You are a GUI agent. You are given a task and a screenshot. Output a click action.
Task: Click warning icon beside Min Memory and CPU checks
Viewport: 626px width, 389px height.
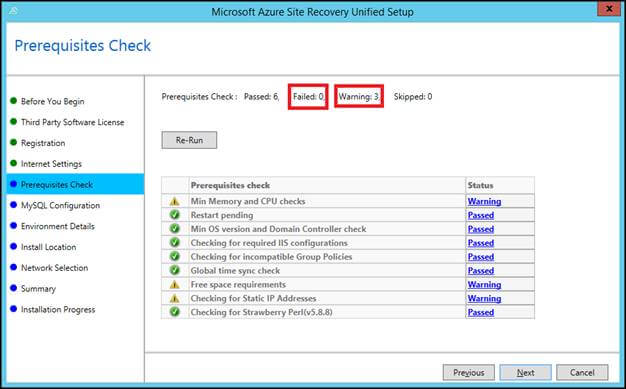[174, 201]
